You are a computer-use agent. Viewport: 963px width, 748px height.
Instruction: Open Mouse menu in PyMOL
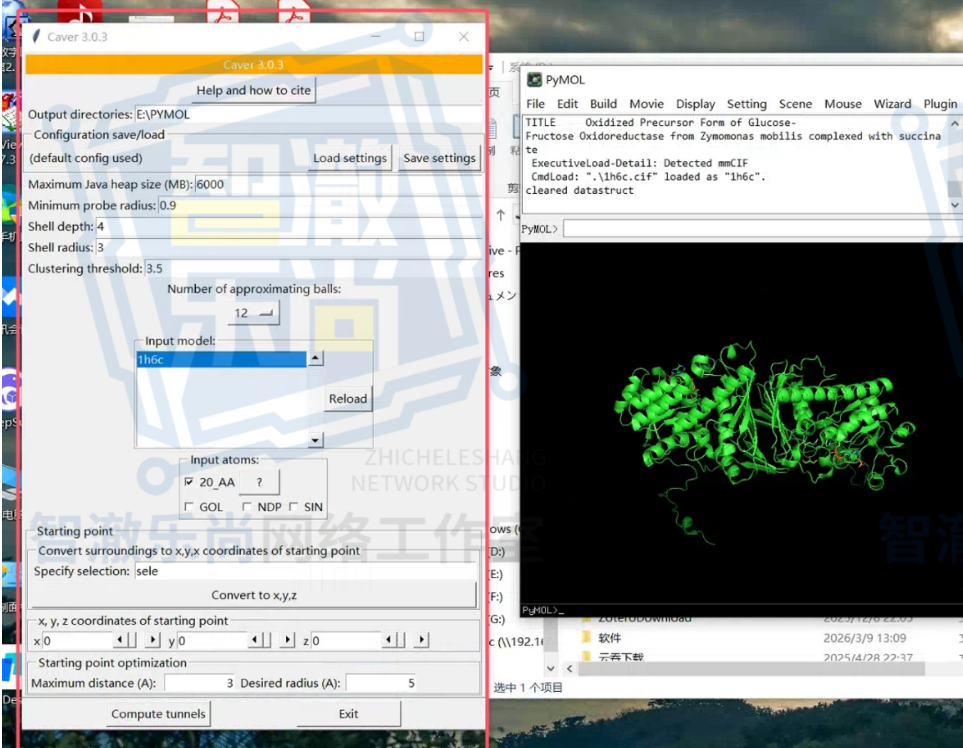843,104
